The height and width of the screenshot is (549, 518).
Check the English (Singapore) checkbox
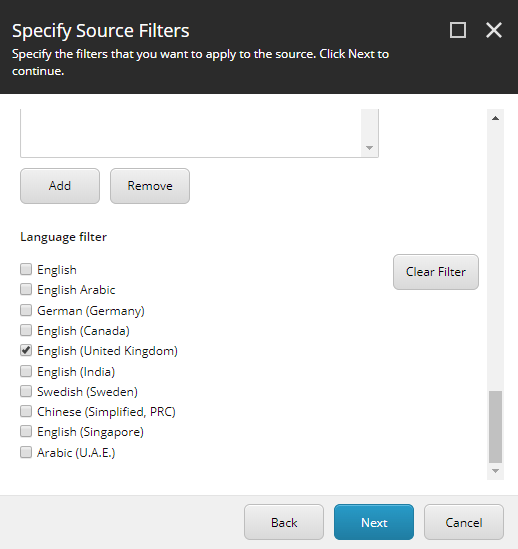point(26,431)
